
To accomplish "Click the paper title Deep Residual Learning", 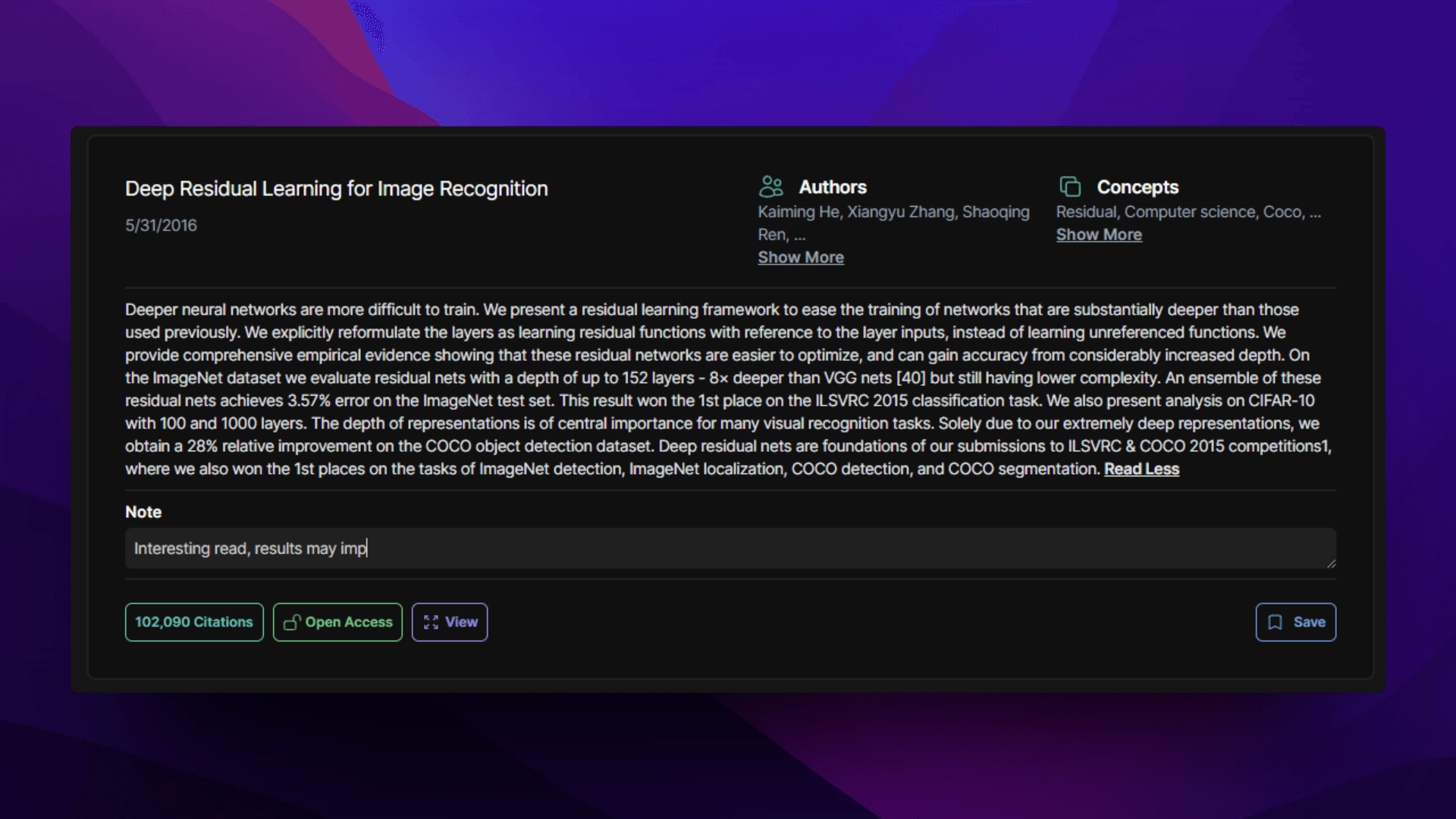I will point(337,189).
